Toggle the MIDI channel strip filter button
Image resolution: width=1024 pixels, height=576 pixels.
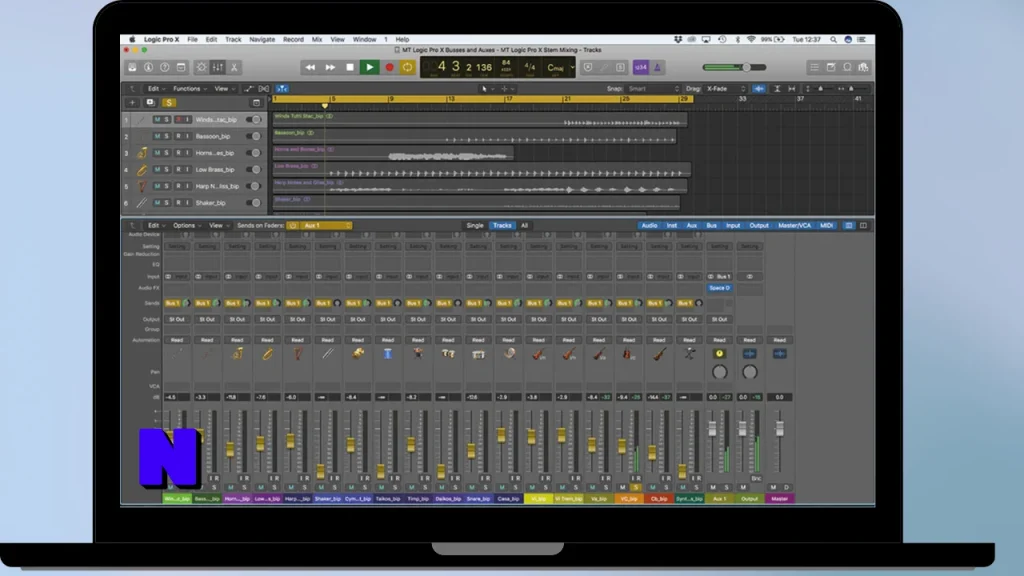tap(826, 225)
